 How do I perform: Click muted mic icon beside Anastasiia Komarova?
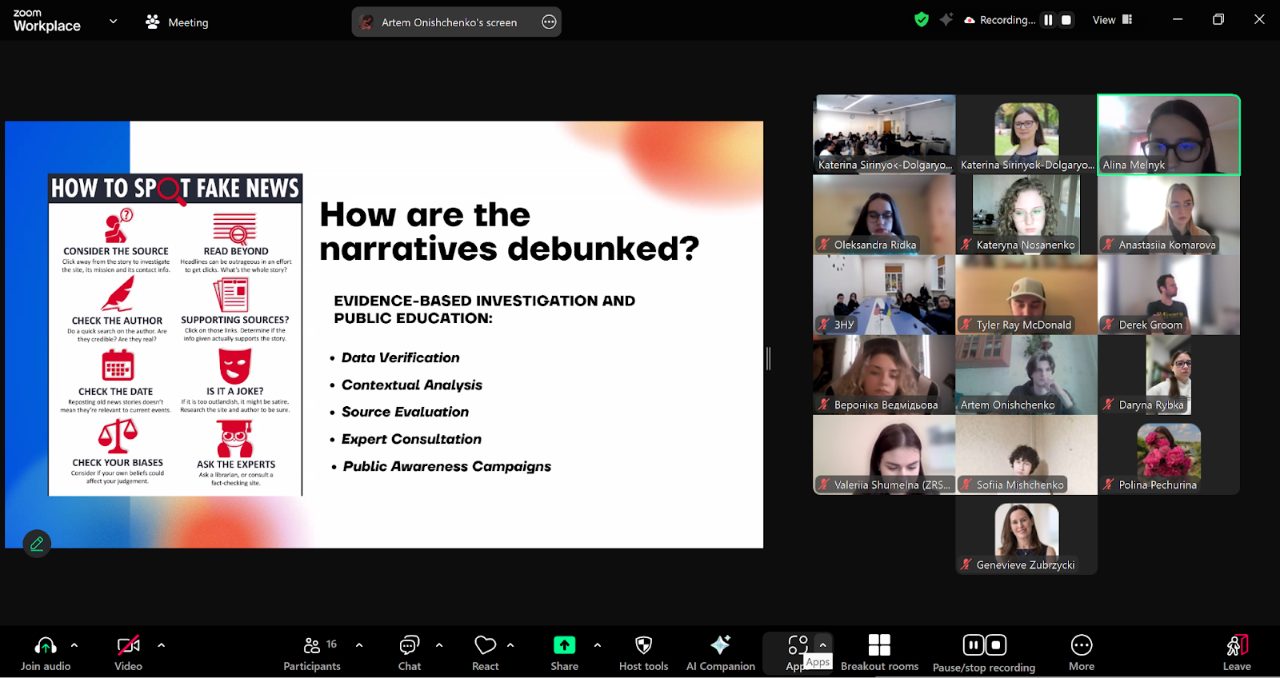pos(1110,245)
